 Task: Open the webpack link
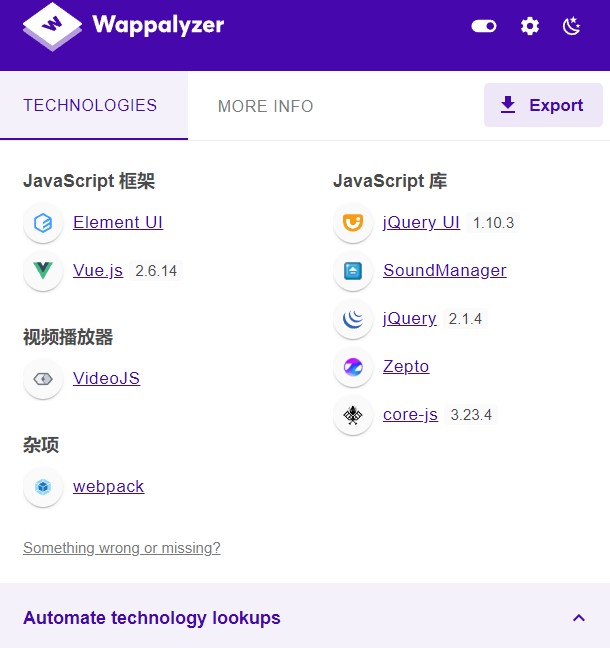[x=108, y=486]
